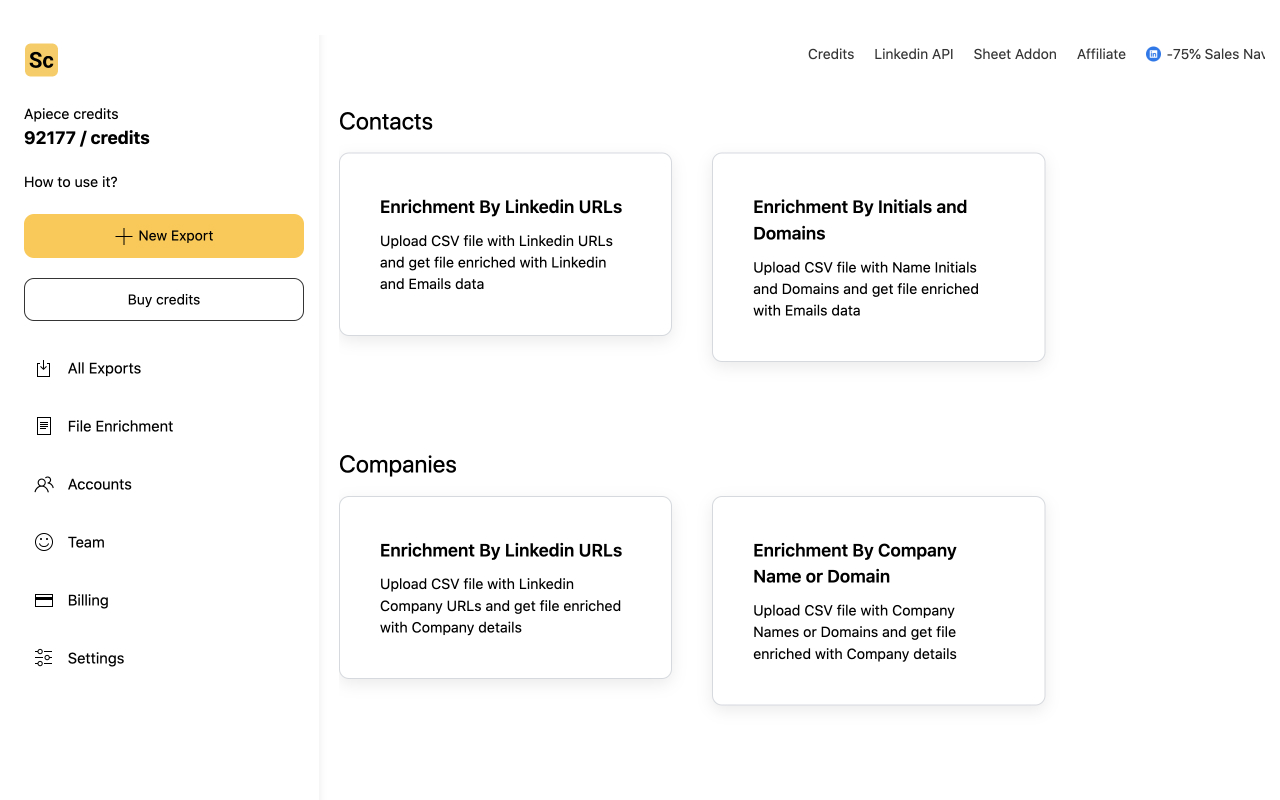Select the Team smiley icon
This screenshot has width=1280, height=800.
(x=43, y=542)
